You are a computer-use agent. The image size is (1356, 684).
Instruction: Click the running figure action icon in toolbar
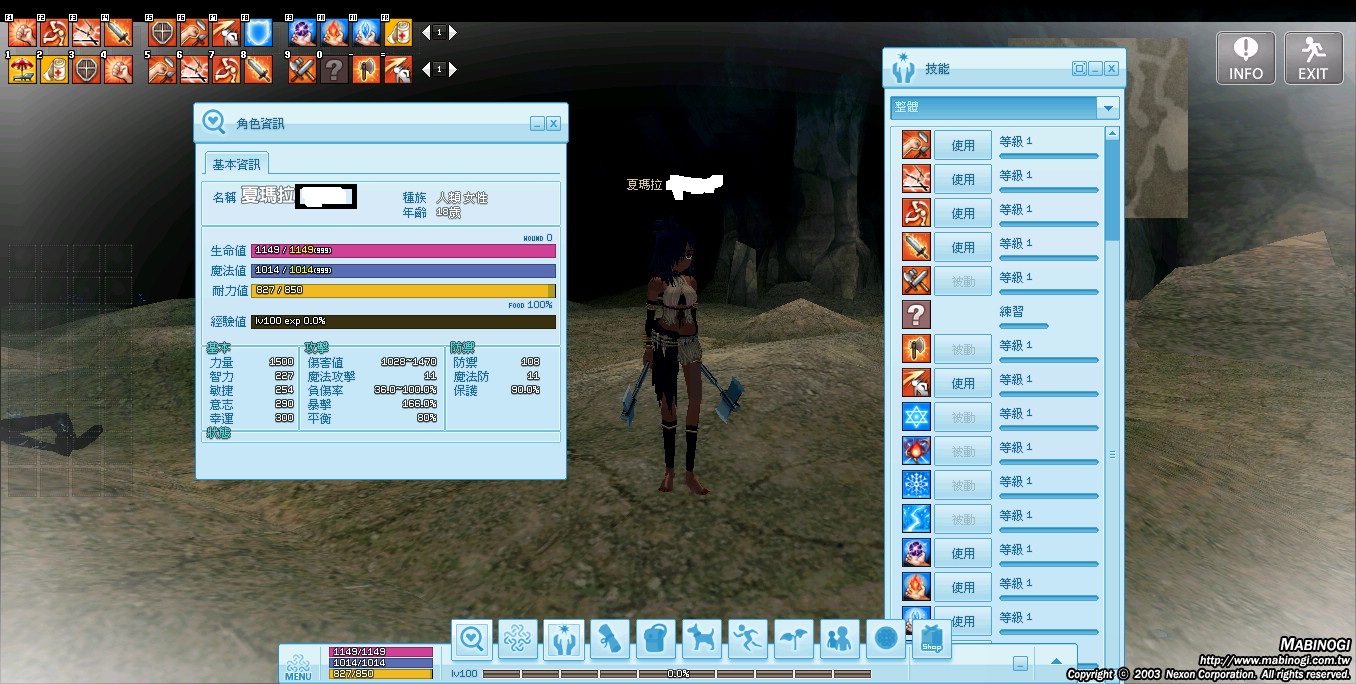(748, 639)
